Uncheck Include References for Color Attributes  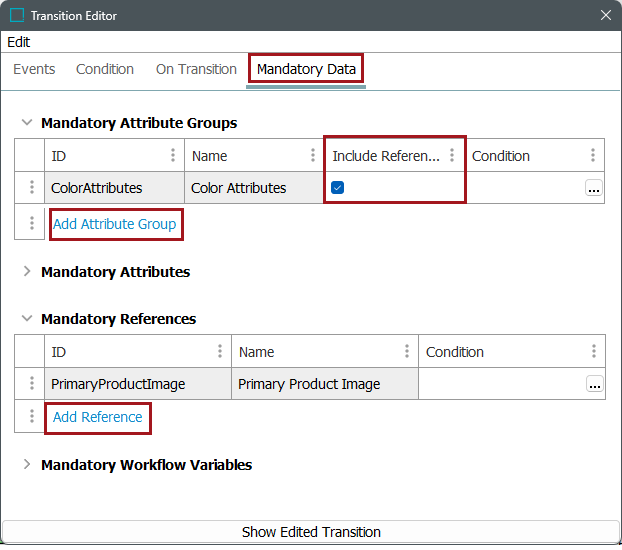(338, 188)
